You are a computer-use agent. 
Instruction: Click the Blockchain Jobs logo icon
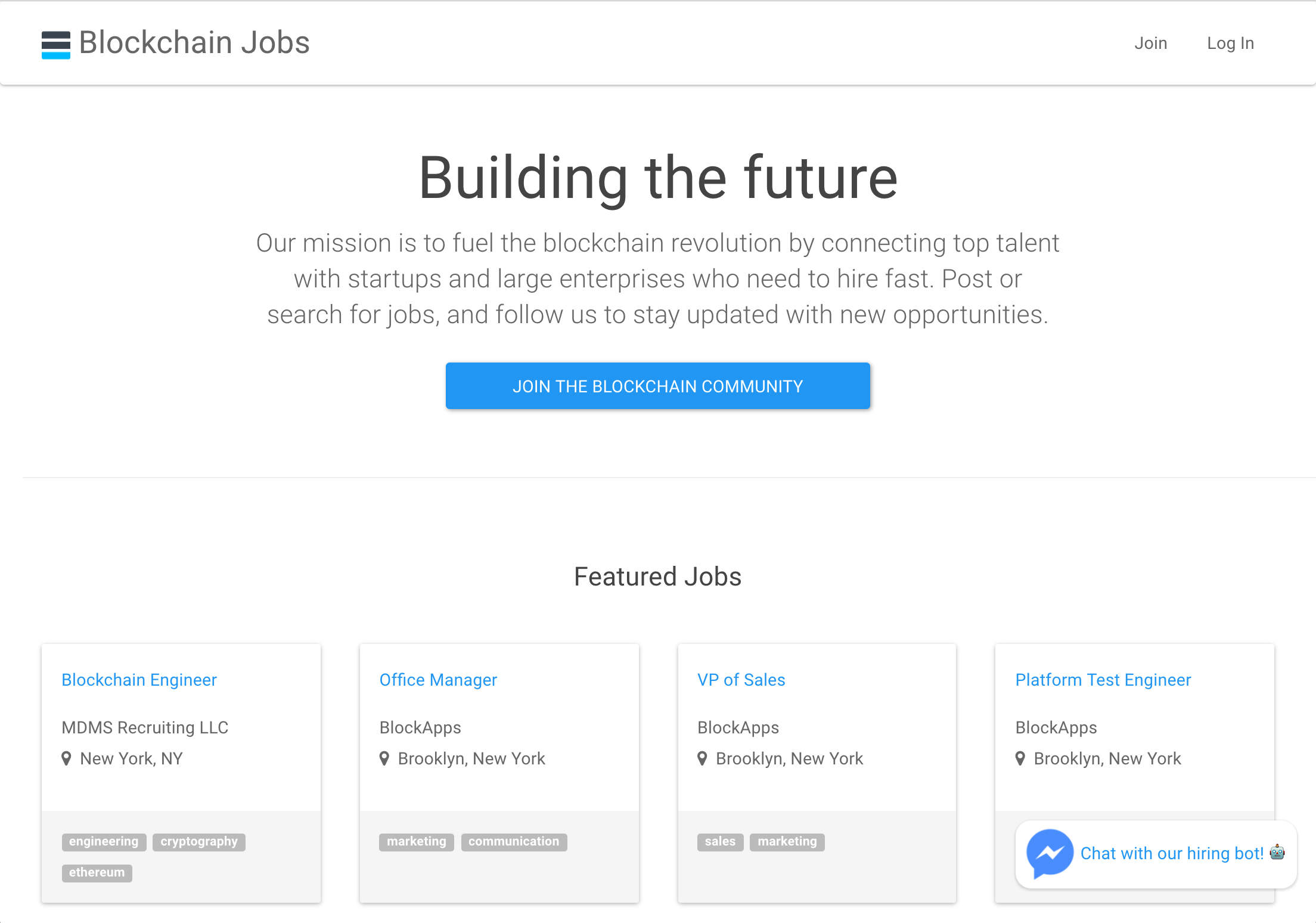pos(55,43)
